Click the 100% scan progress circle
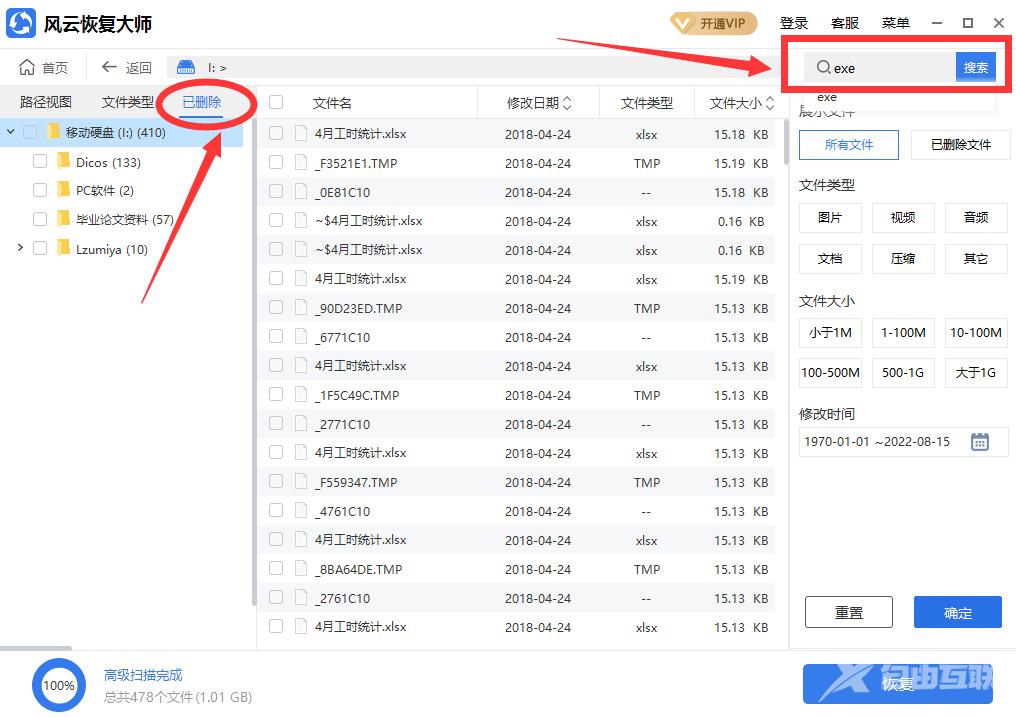 pyautogui.click(x=58, y=685)
